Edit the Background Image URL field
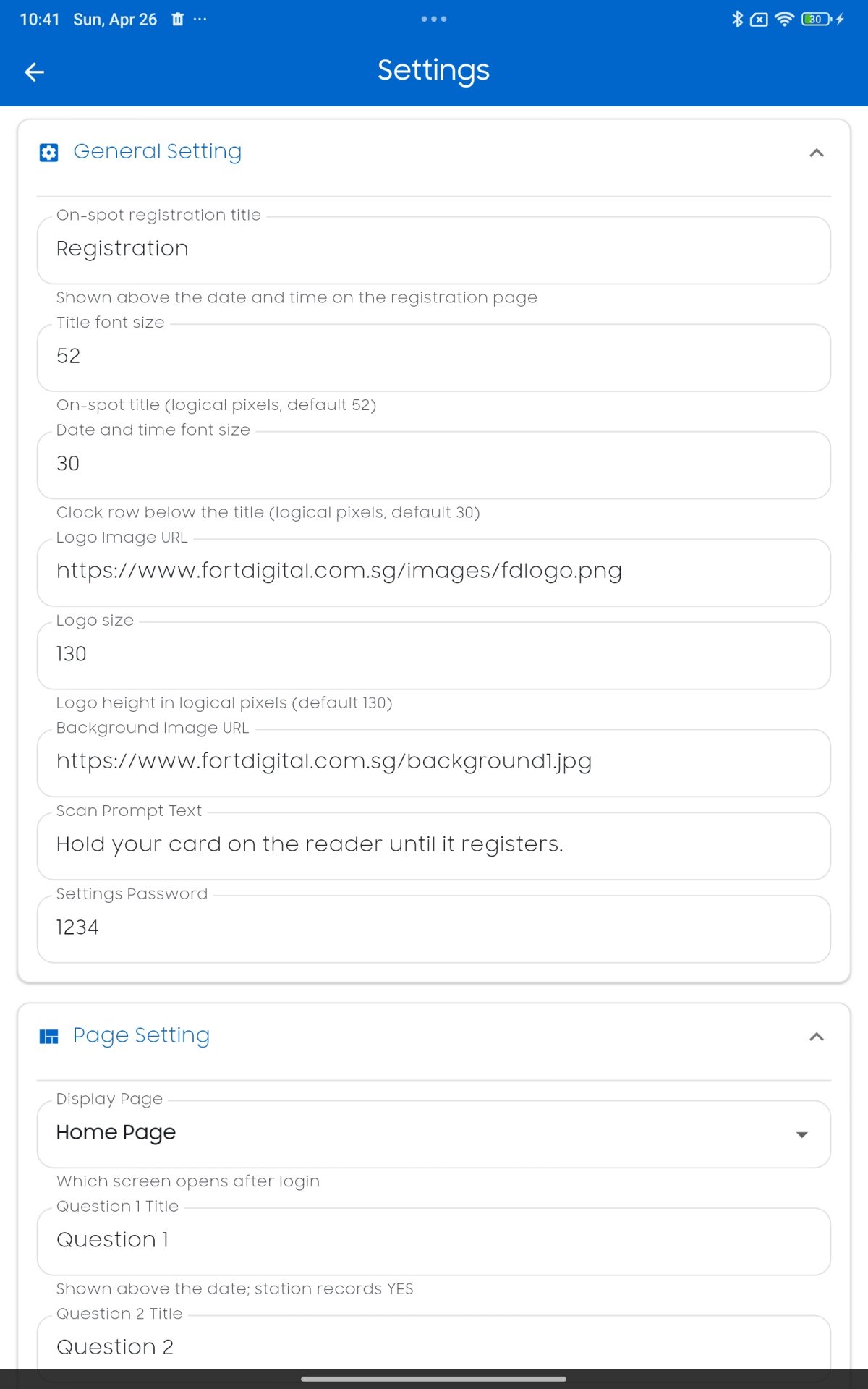868x1389 pixels. coord(434,762)
